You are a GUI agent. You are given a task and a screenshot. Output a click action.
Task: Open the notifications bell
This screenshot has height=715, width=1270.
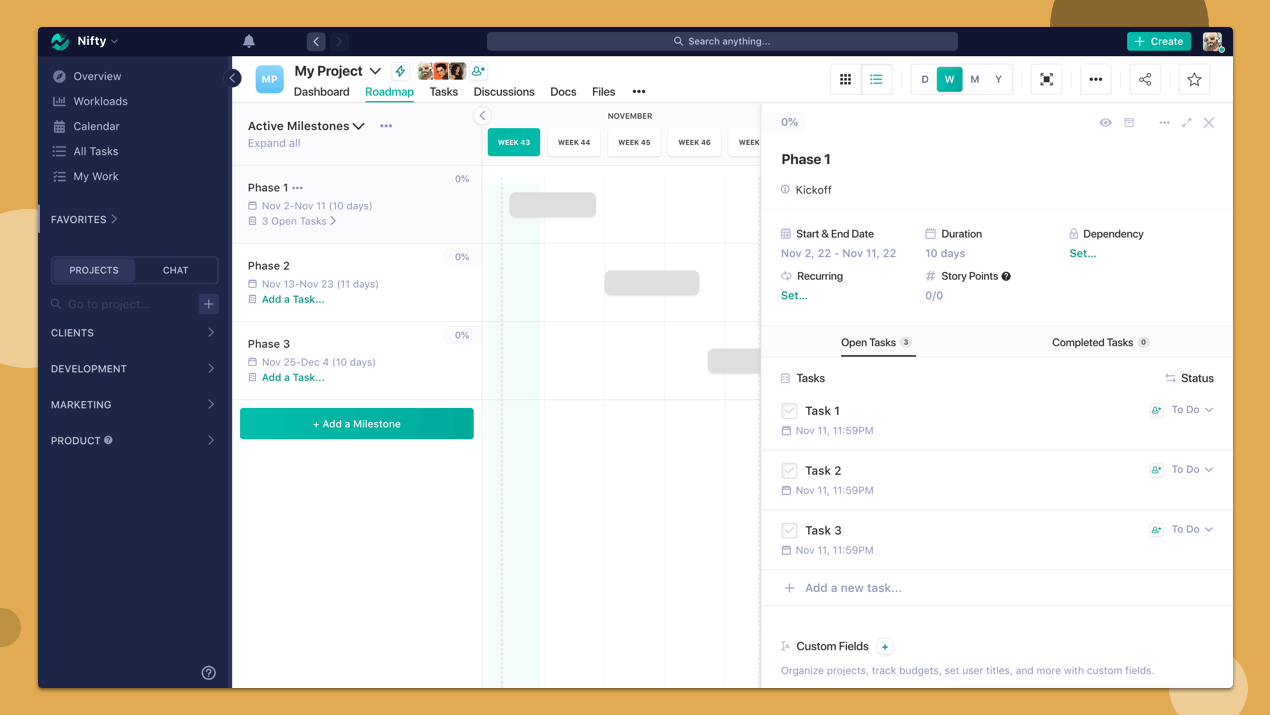(x=248, y=41)
